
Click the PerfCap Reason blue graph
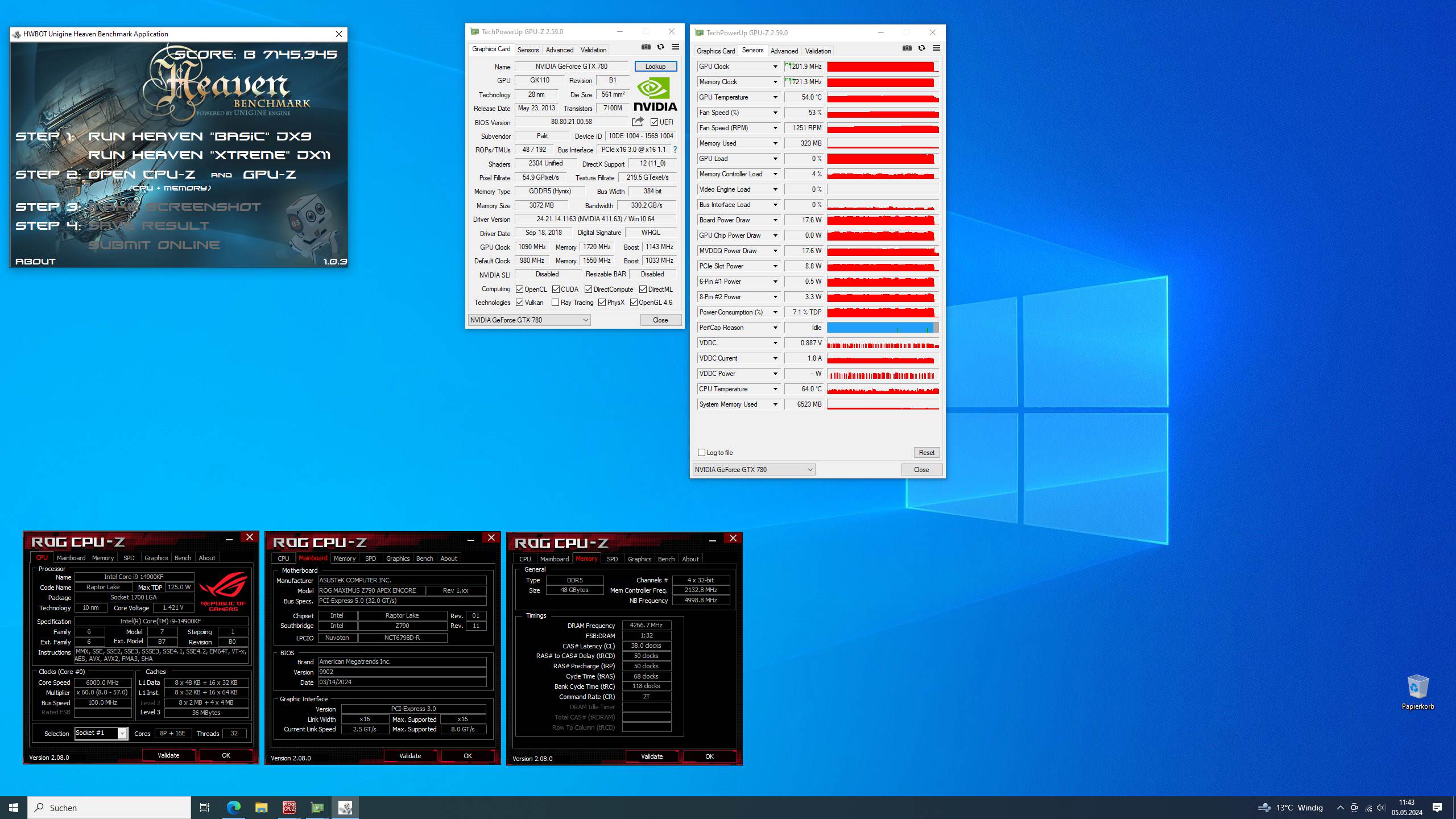point(883,328)
